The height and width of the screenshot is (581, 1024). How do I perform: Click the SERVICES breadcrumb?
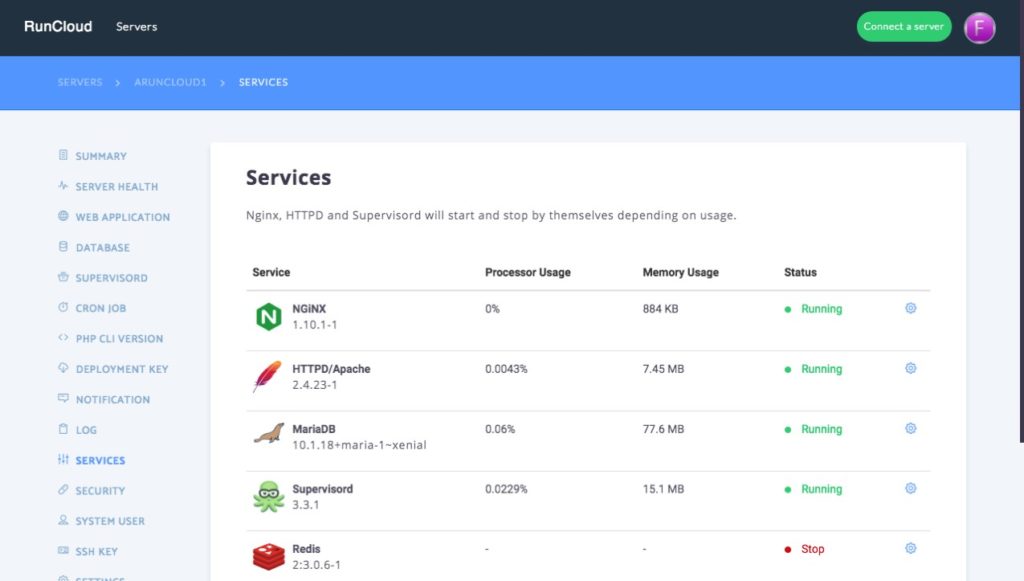click(x=263, y=82)
